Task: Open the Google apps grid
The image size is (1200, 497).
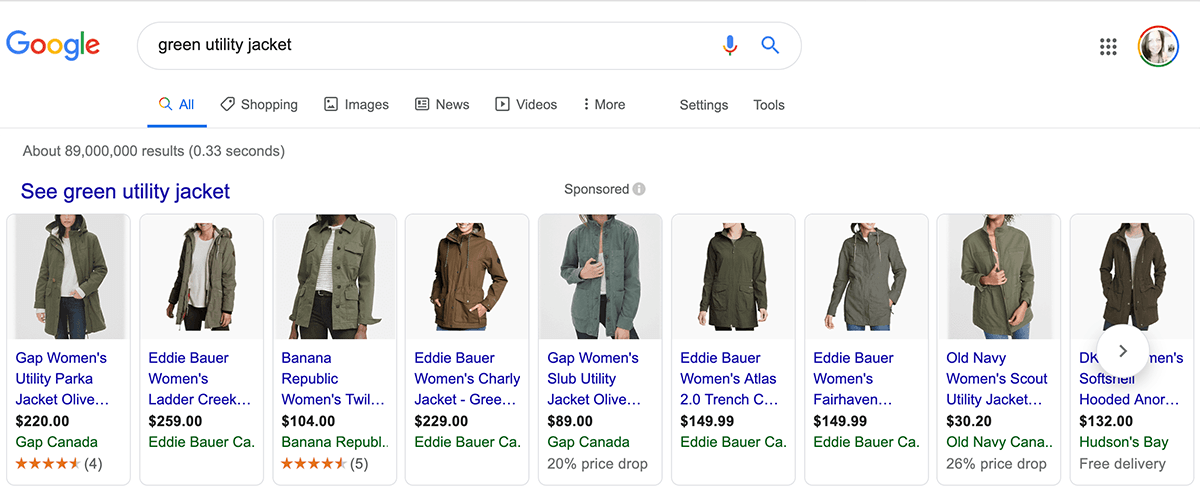Action: 1108,46
